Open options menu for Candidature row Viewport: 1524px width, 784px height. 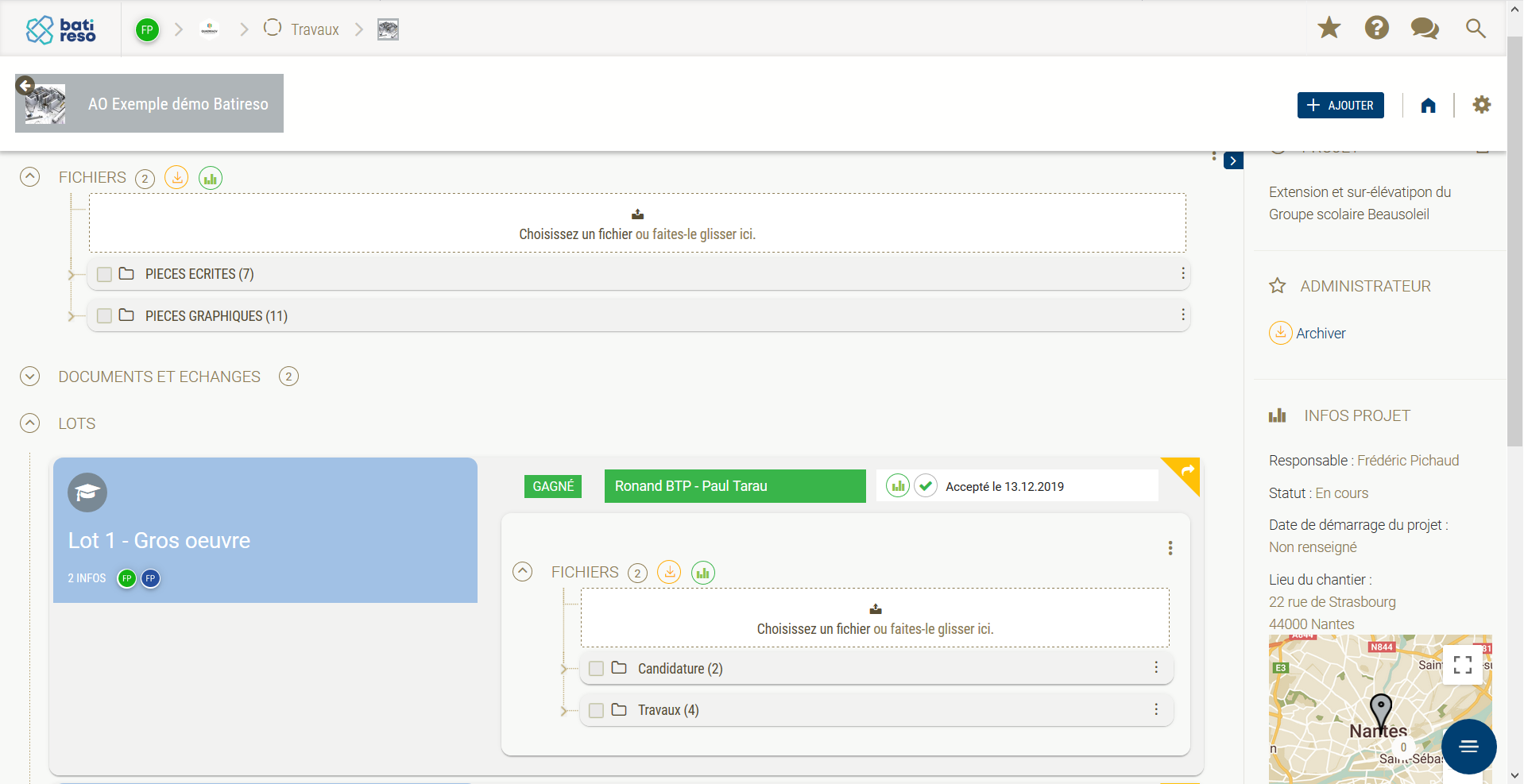(x=1156, y=667)
